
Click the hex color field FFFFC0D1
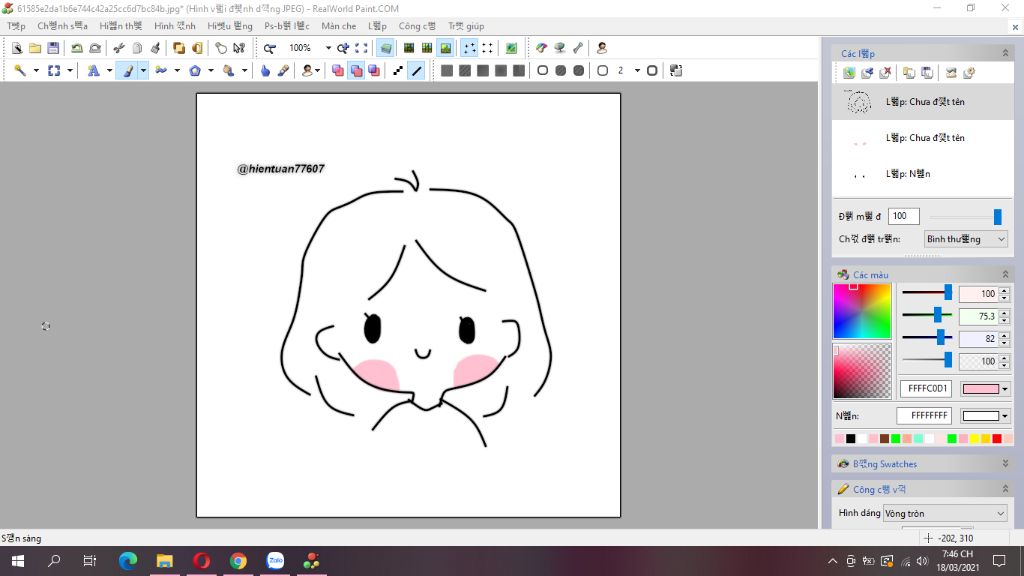coord(927,389)
